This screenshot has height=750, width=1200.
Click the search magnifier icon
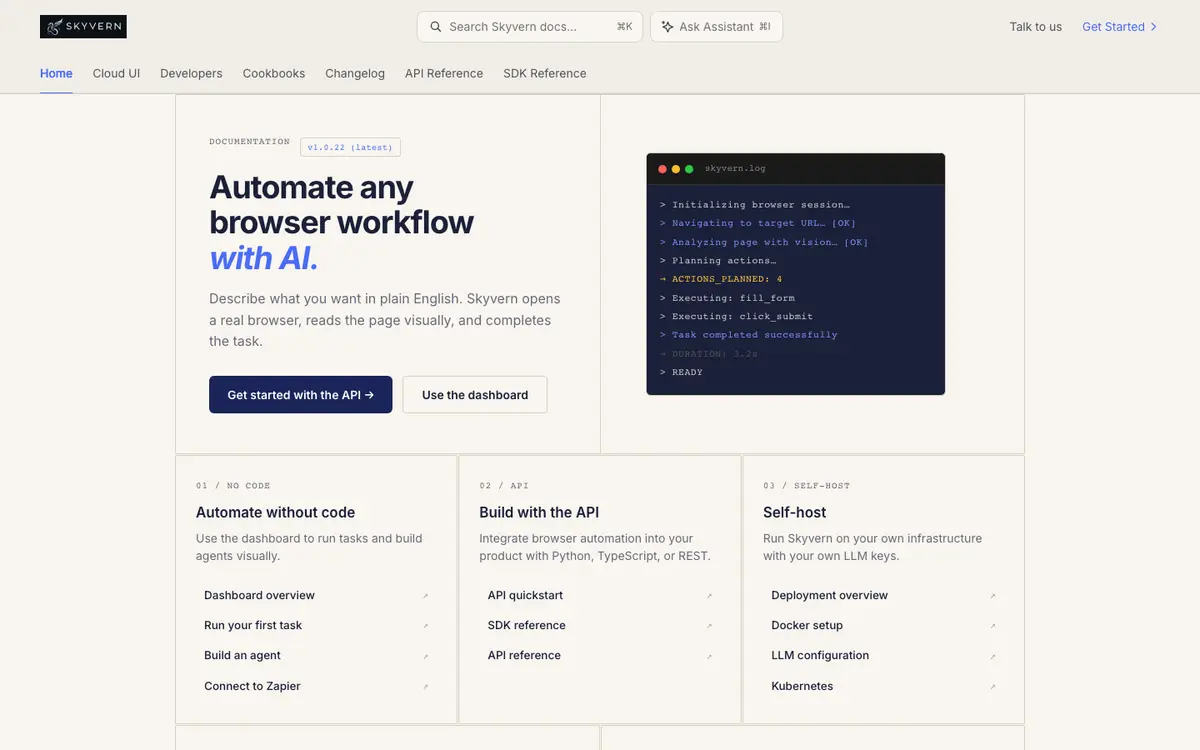(x=436, y=27)
